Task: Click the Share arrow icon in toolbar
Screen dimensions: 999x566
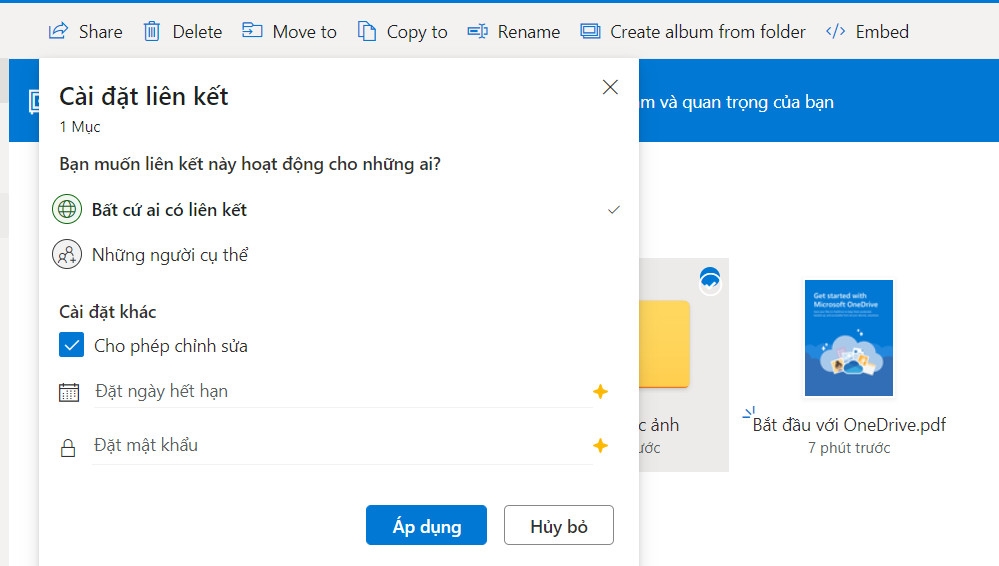Action: point(58,31)
